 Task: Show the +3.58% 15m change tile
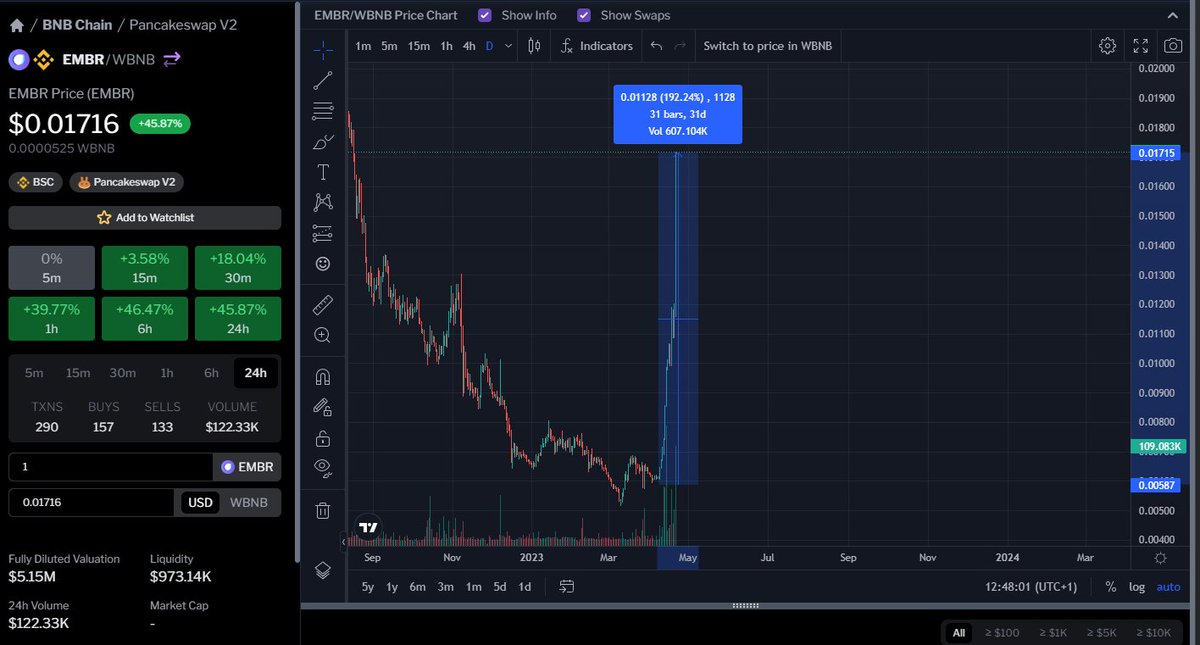pos(144,268)
